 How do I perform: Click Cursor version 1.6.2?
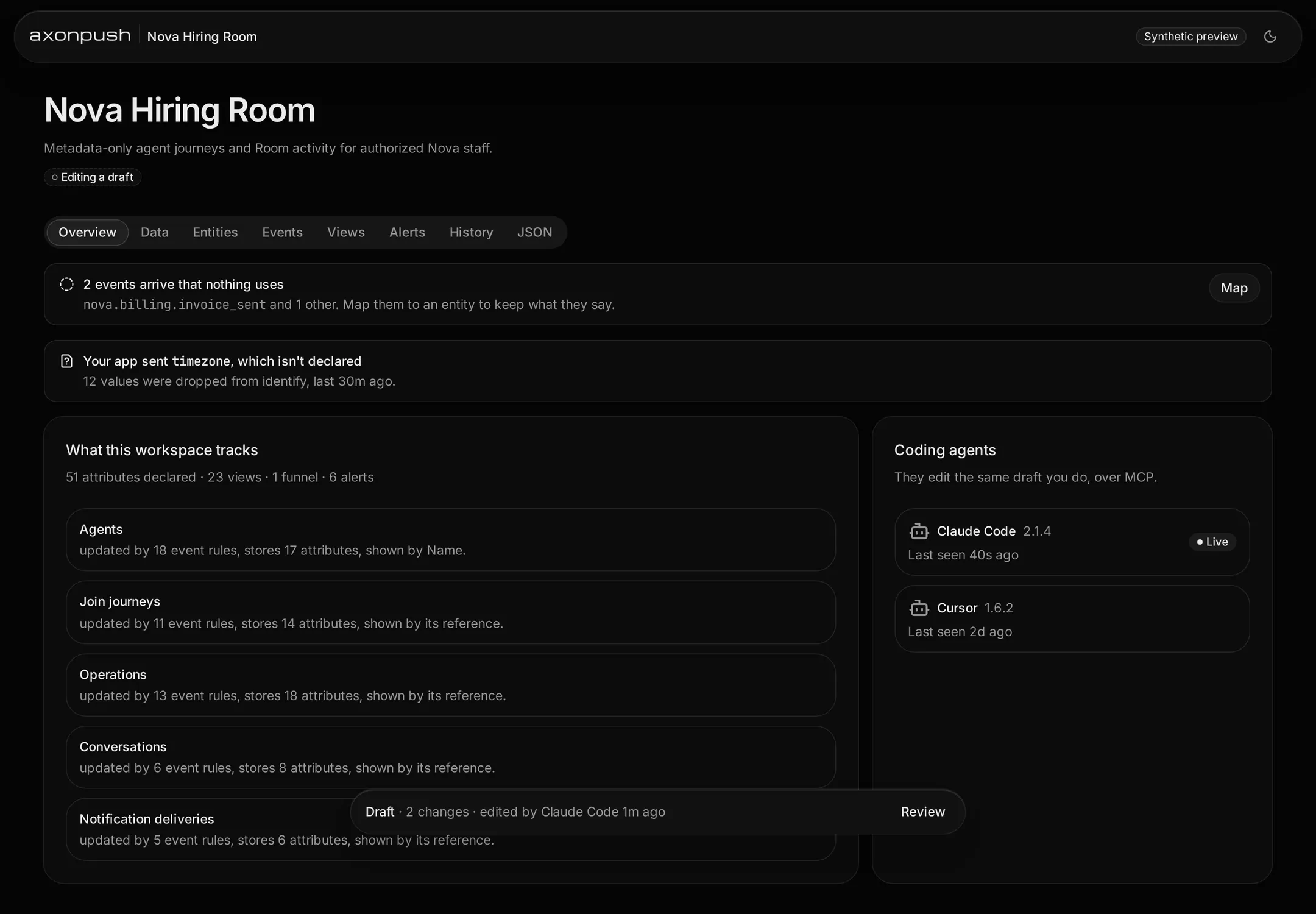tap(999, 608)
